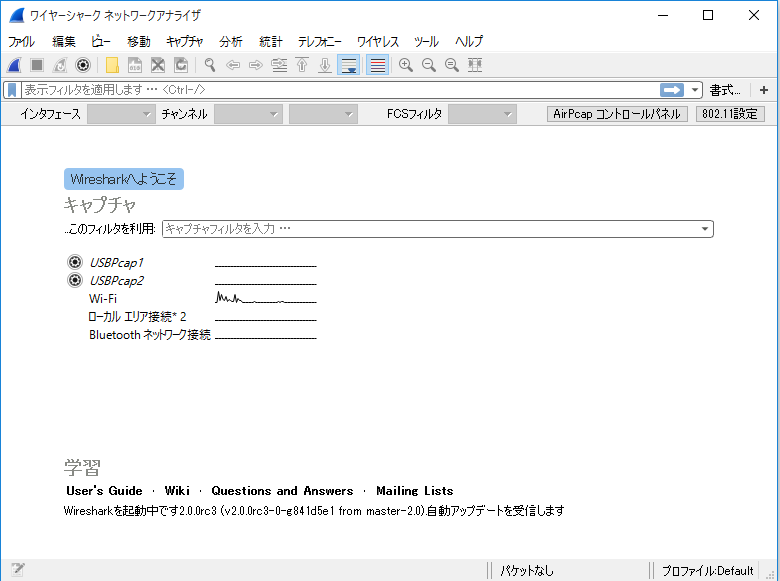Screen dimensions: 780x581
Task: Open the User's Guide link
Action: 104,491
